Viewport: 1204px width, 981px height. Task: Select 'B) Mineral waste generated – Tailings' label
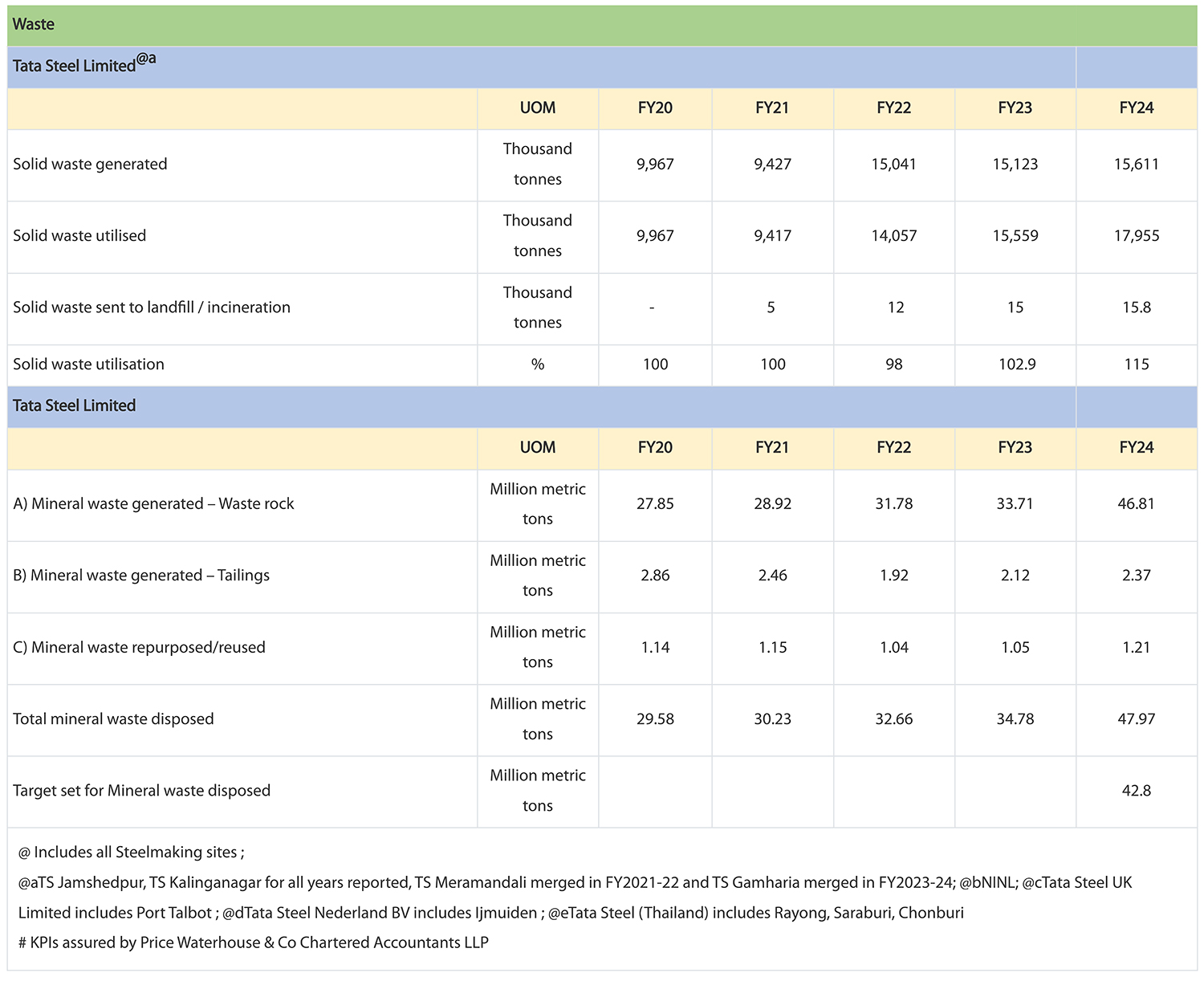click(x=141, y=576)
